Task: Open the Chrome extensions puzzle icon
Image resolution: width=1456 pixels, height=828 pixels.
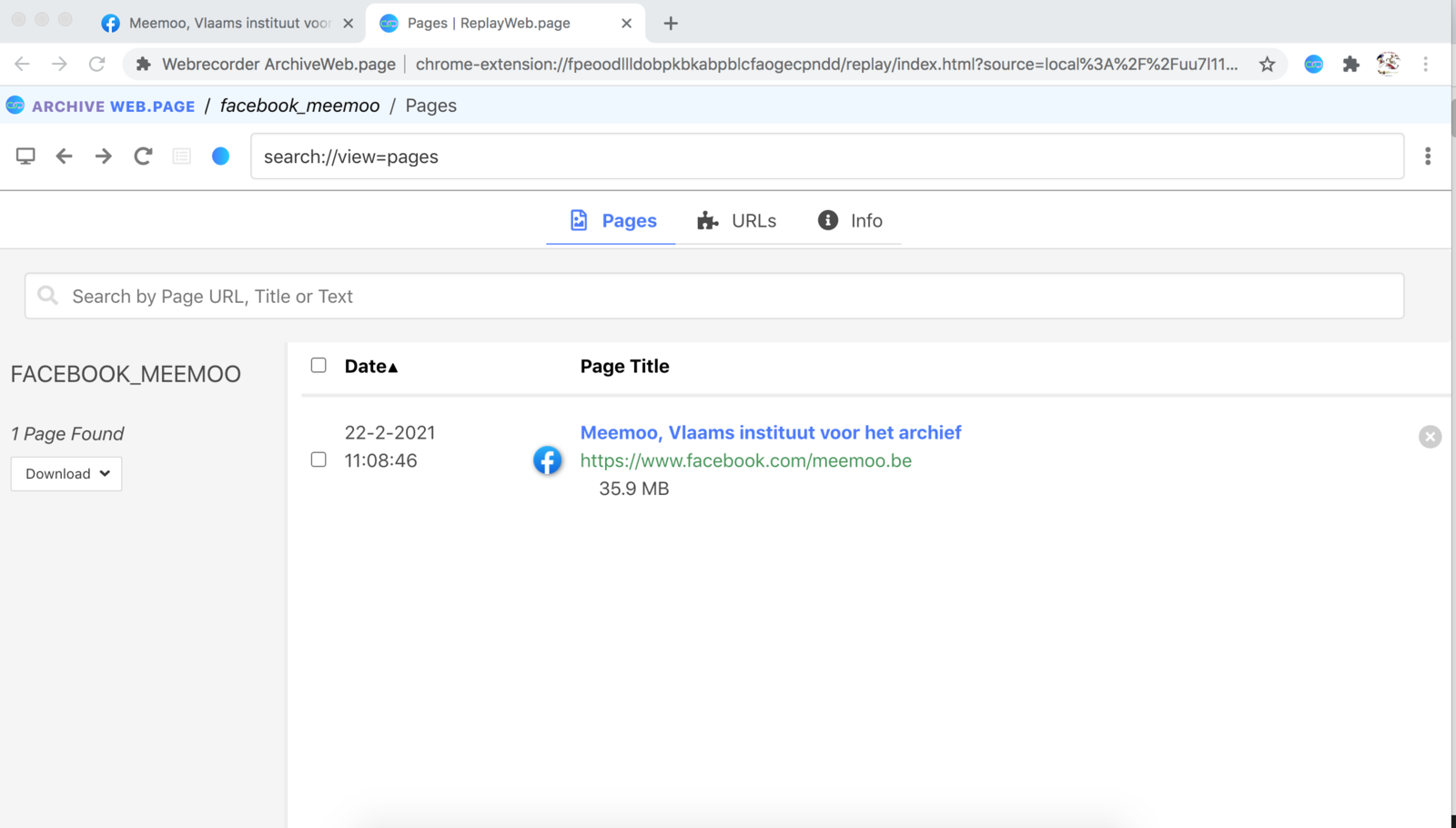Action: pyautogui.click(x=1350, y=64)
